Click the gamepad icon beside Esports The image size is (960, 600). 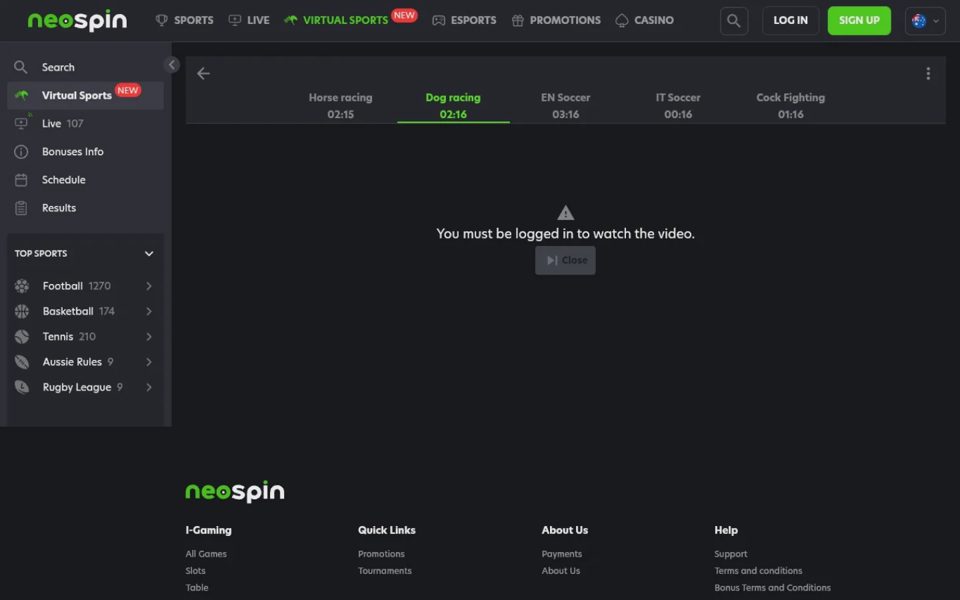(x=438, y=21)
